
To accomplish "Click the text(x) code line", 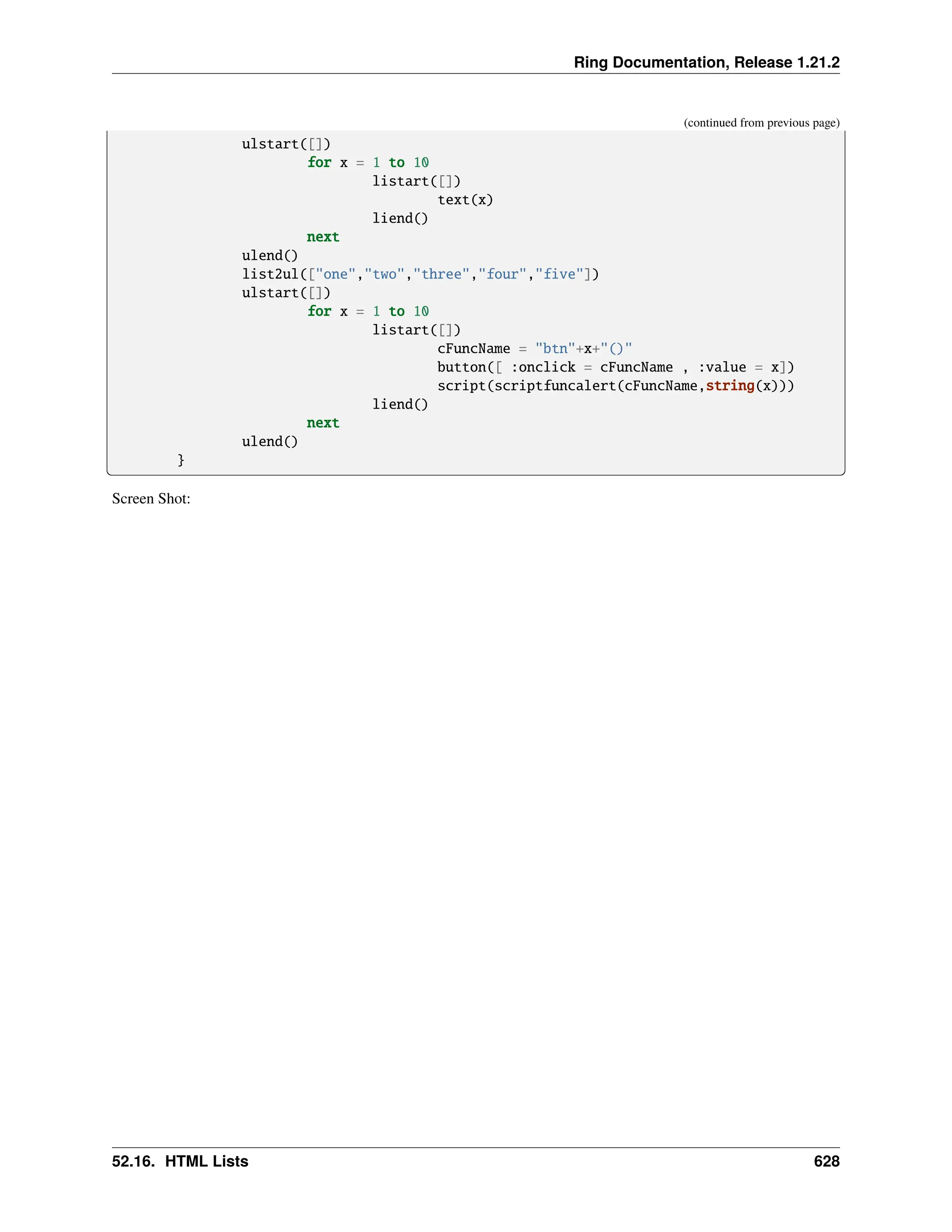I will click(465, 200).
